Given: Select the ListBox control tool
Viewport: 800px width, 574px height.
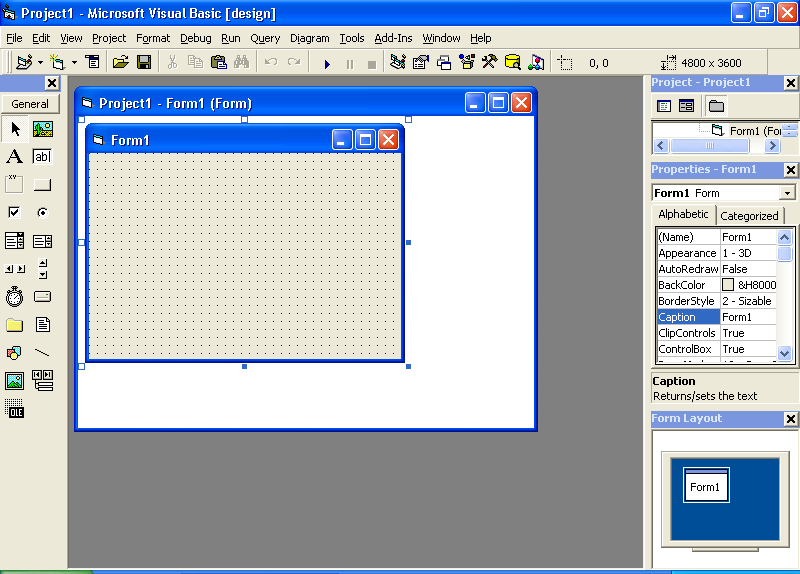Looking at the screenshot, I should (x=43, y=240).
